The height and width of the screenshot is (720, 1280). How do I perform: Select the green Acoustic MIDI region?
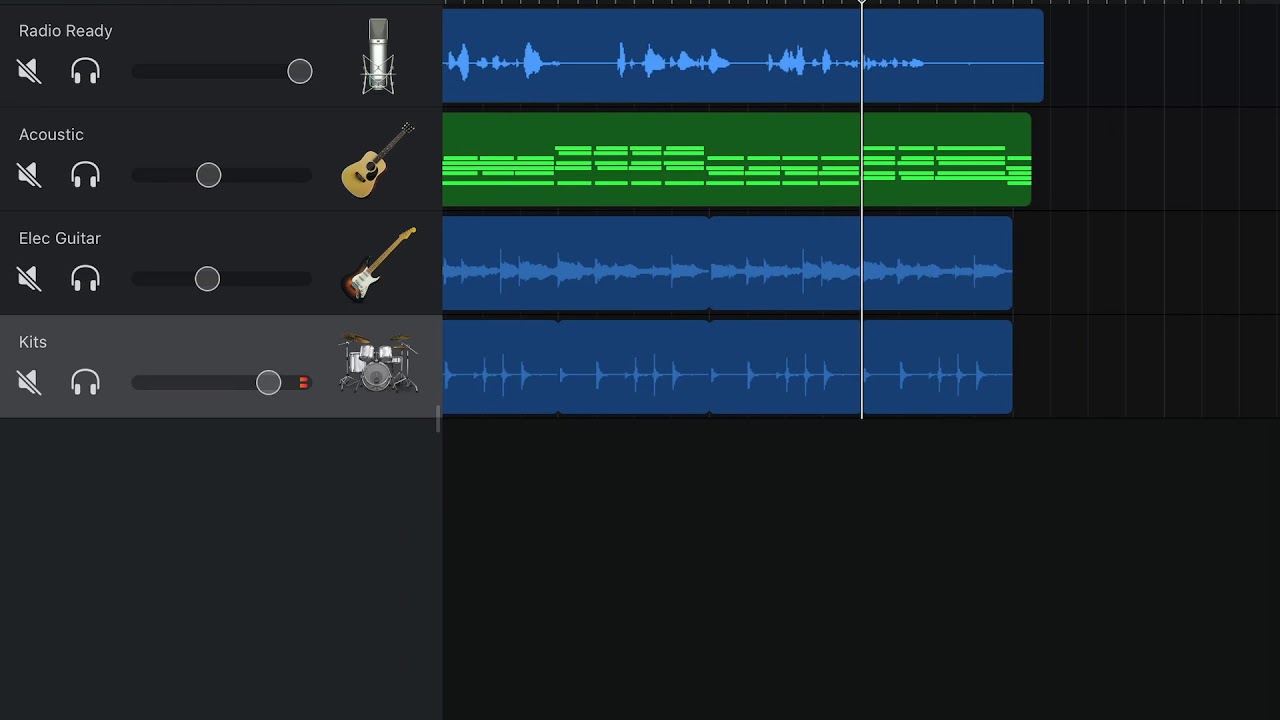[737, 160]
